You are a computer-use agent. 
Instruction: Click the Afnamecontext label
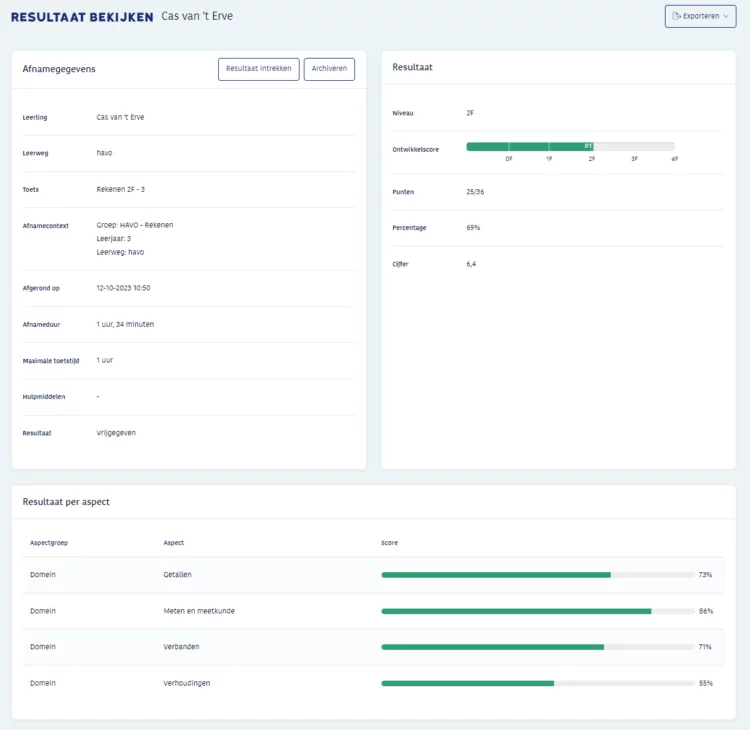(x=46, y=226)
